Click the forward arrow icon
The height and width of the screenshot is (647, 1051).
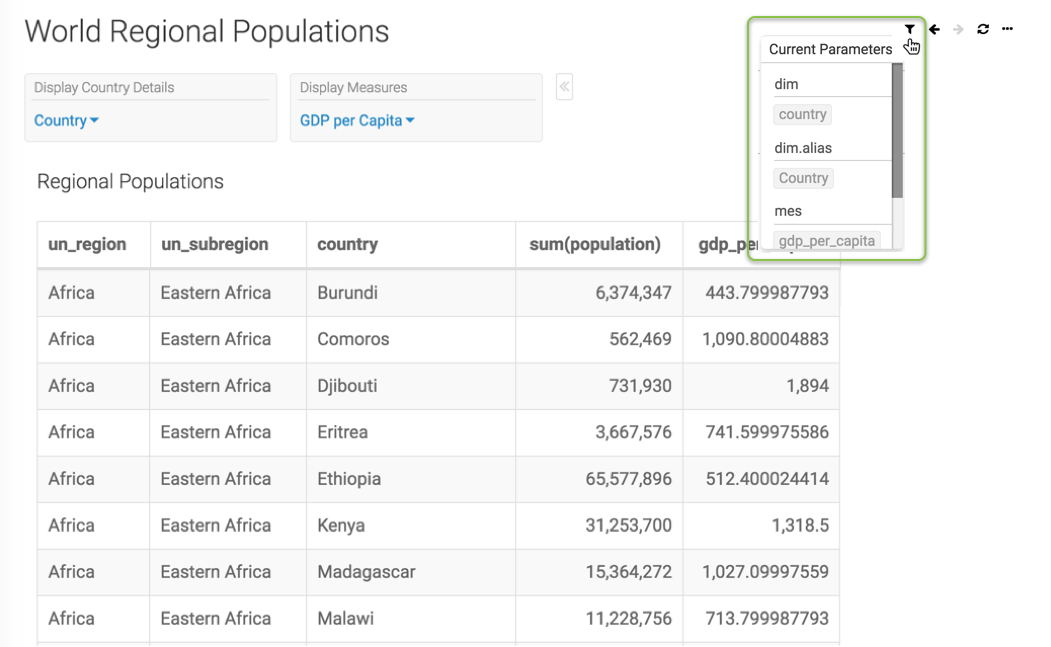pyautogui.click(x=958, y=29)
